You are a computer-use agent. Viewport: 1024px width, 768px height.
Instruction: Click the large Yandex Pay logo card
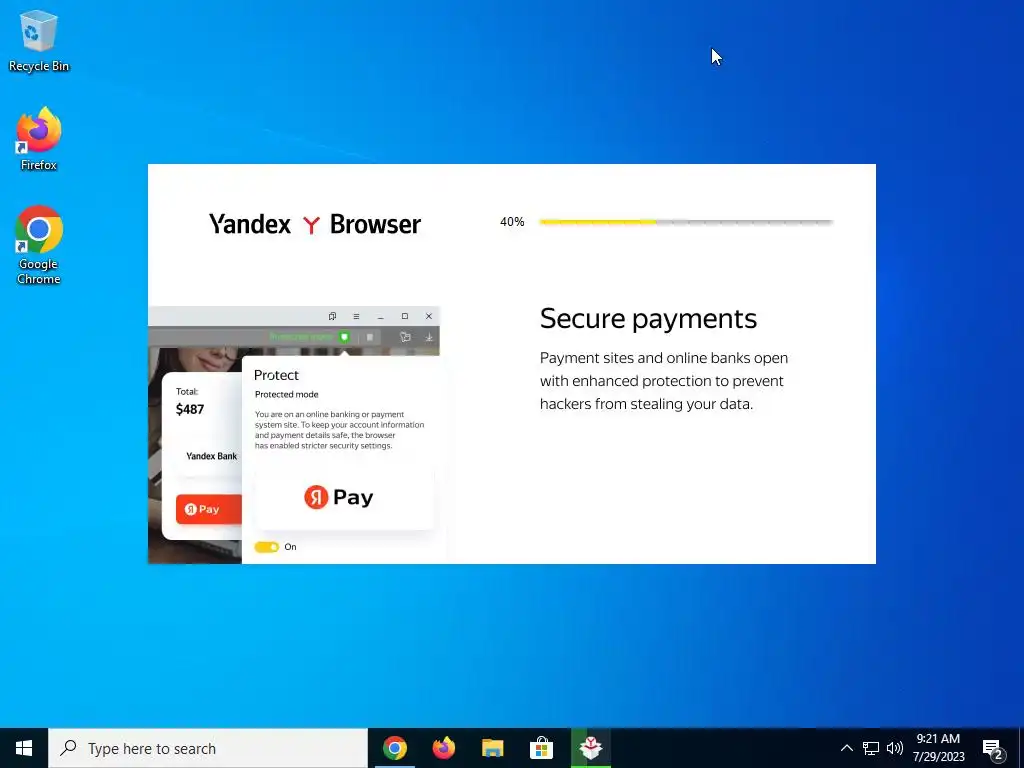[x=344, y=498]
